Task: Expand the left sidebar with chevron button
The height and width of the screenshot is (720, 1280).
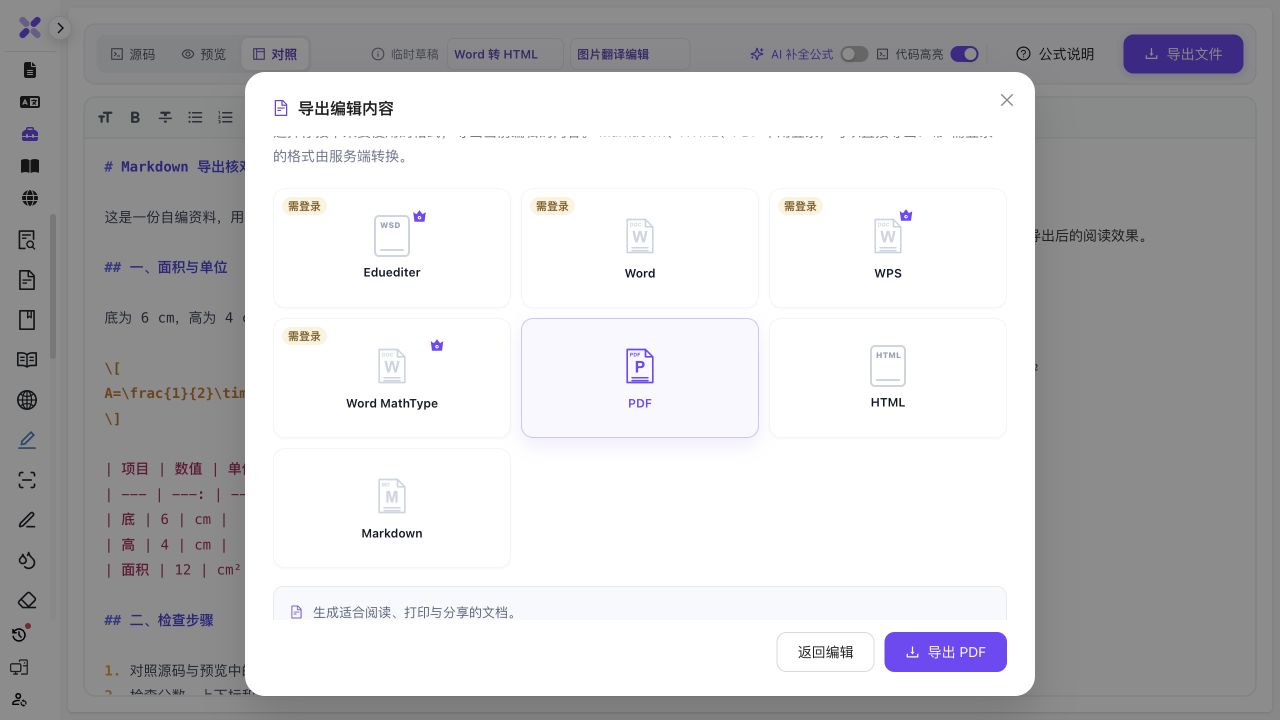Action: tap(60, 28)
